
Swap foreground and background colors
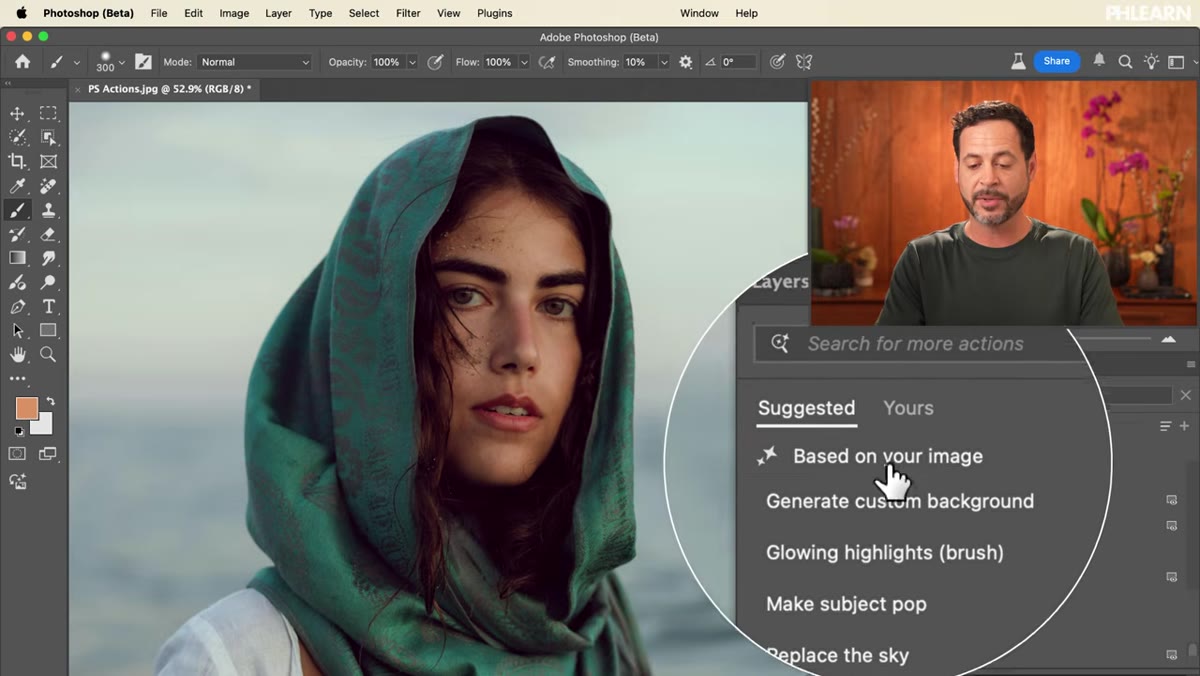[x=50, y=401]
